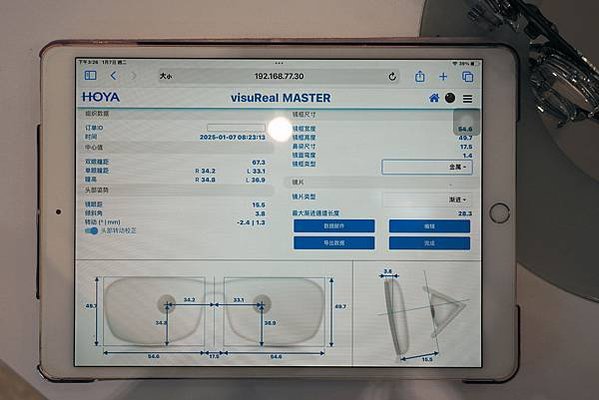Go to visuReal home screen
The image size is (599, 400).
(x=434, y=98)
